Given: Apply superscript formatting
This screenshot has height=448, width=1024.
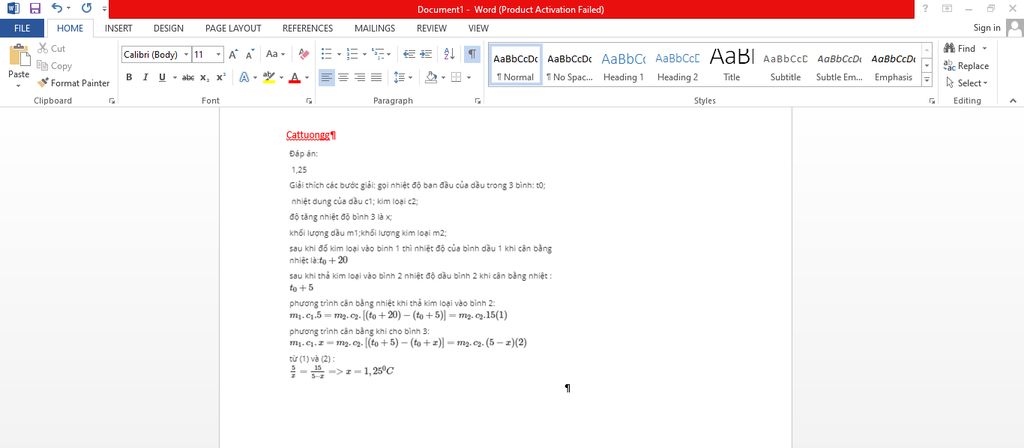Looking at the screenshot, I should 221,77.
